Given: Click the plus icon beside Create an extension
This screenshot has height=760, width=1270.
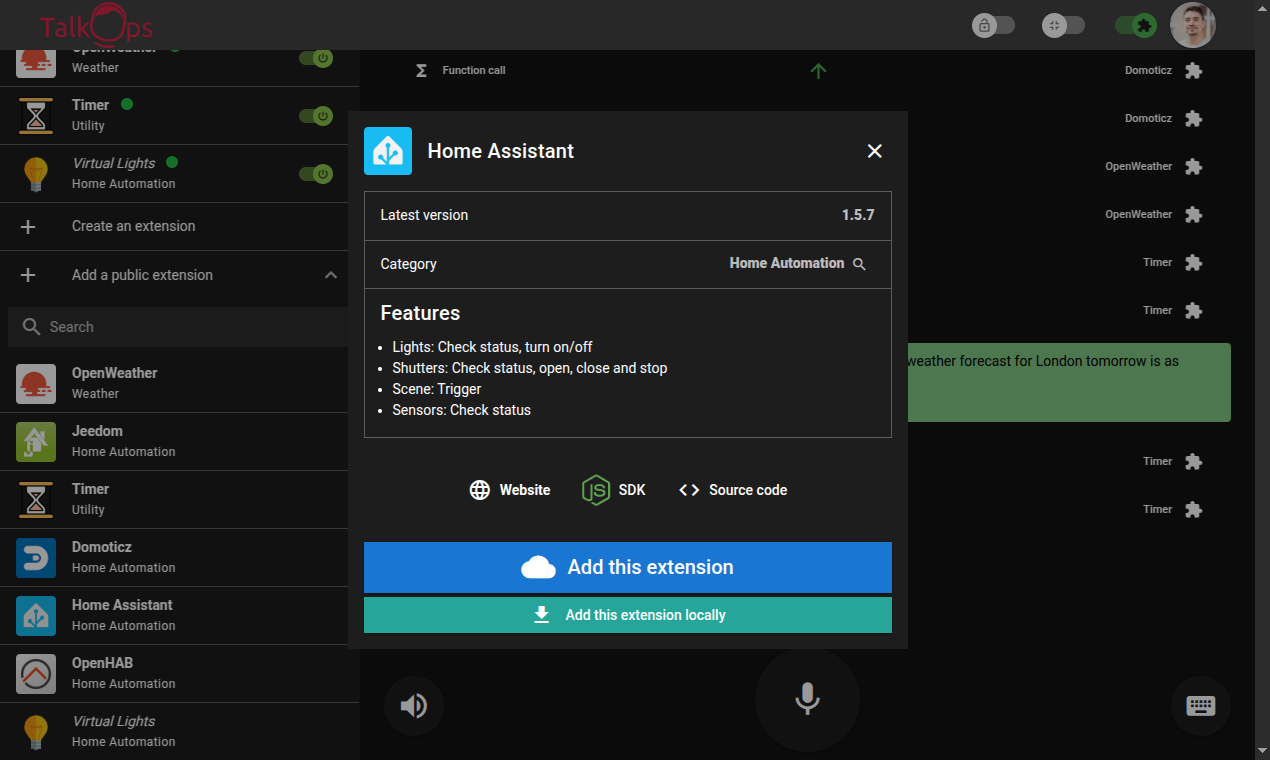Looking at the screenshot, I should click(x=28, y=227).
